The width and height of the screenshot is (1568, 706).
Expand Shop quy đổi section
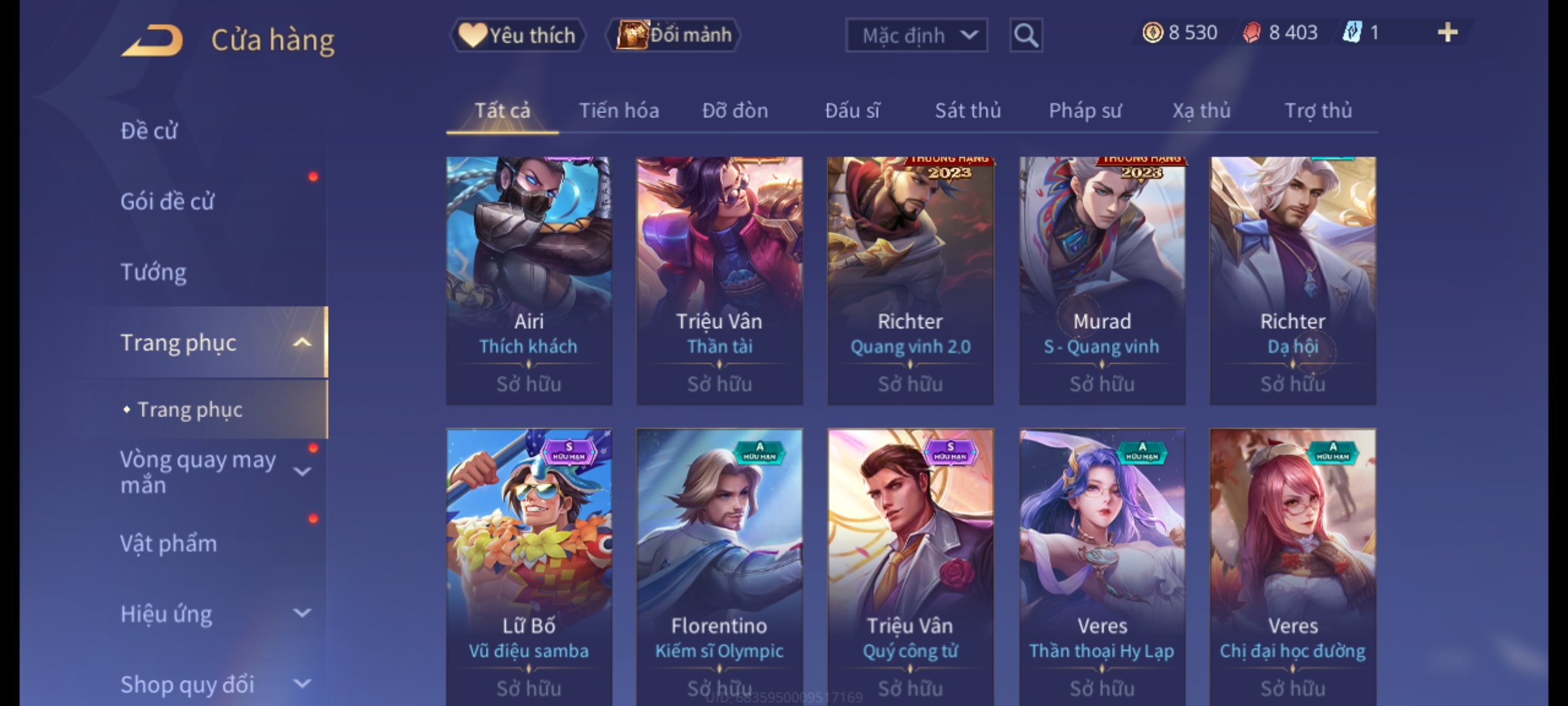[302, 684]
